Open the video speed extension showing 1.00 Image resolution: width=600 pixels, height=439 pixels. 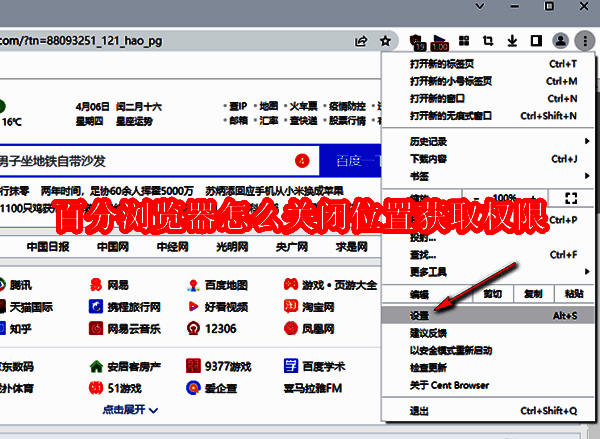click(440, 42)
